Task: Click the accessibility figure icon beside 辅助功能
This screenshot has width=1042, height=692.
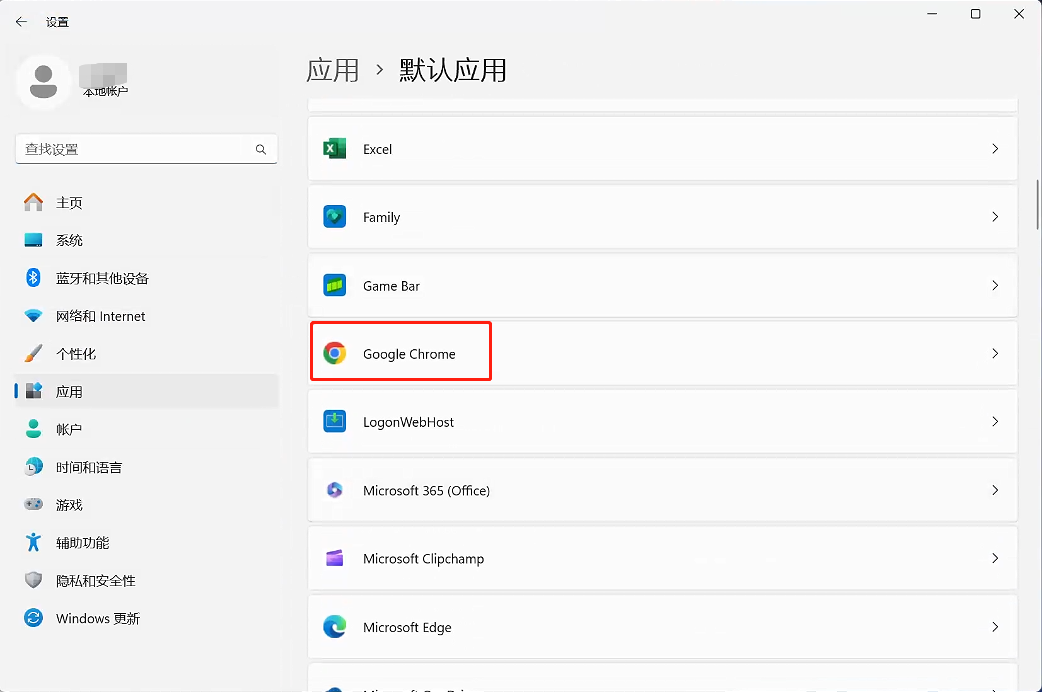Action: click(33, 542)
